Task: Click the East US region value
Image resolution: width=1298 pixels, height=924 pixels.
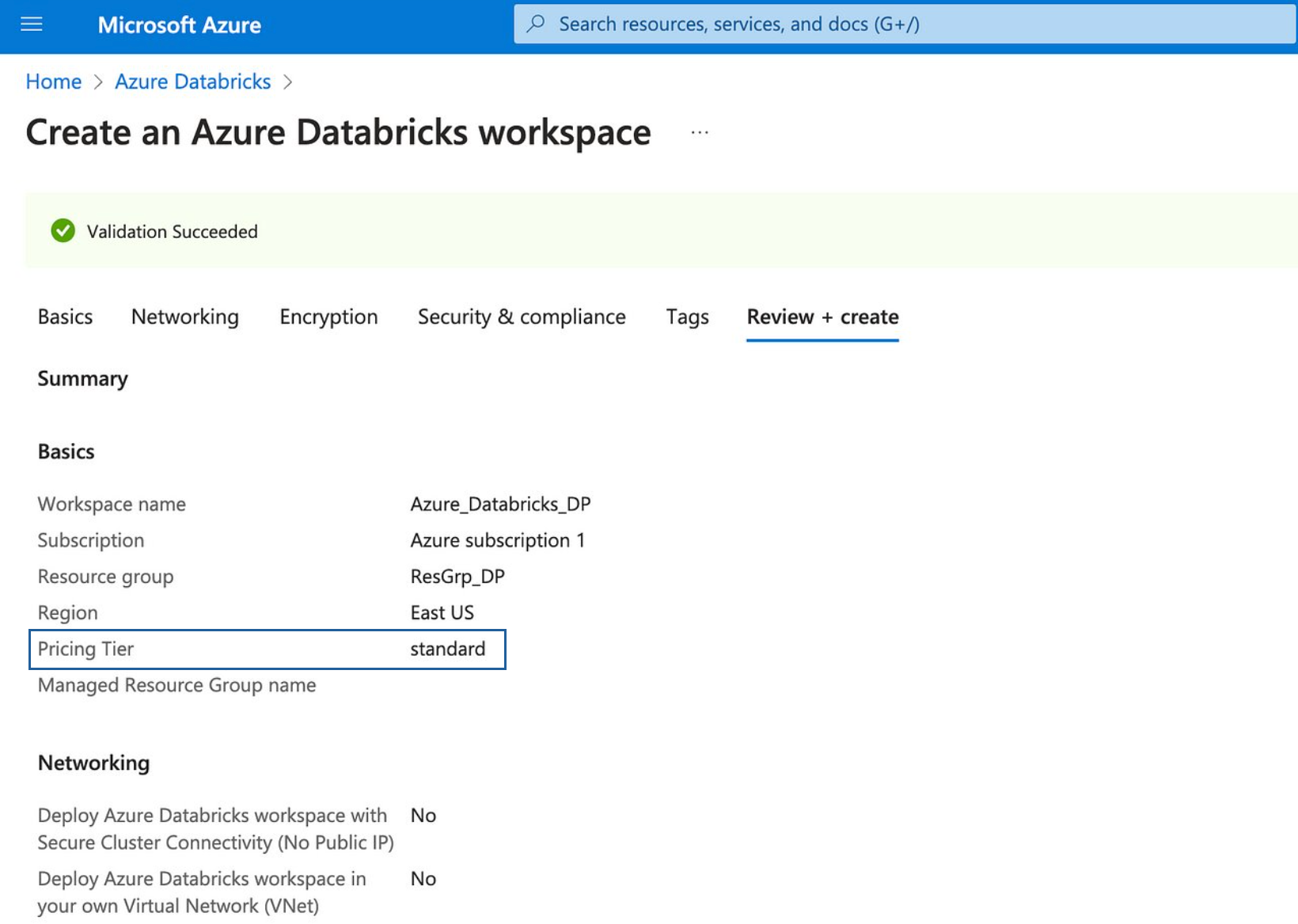Action: 442,612
